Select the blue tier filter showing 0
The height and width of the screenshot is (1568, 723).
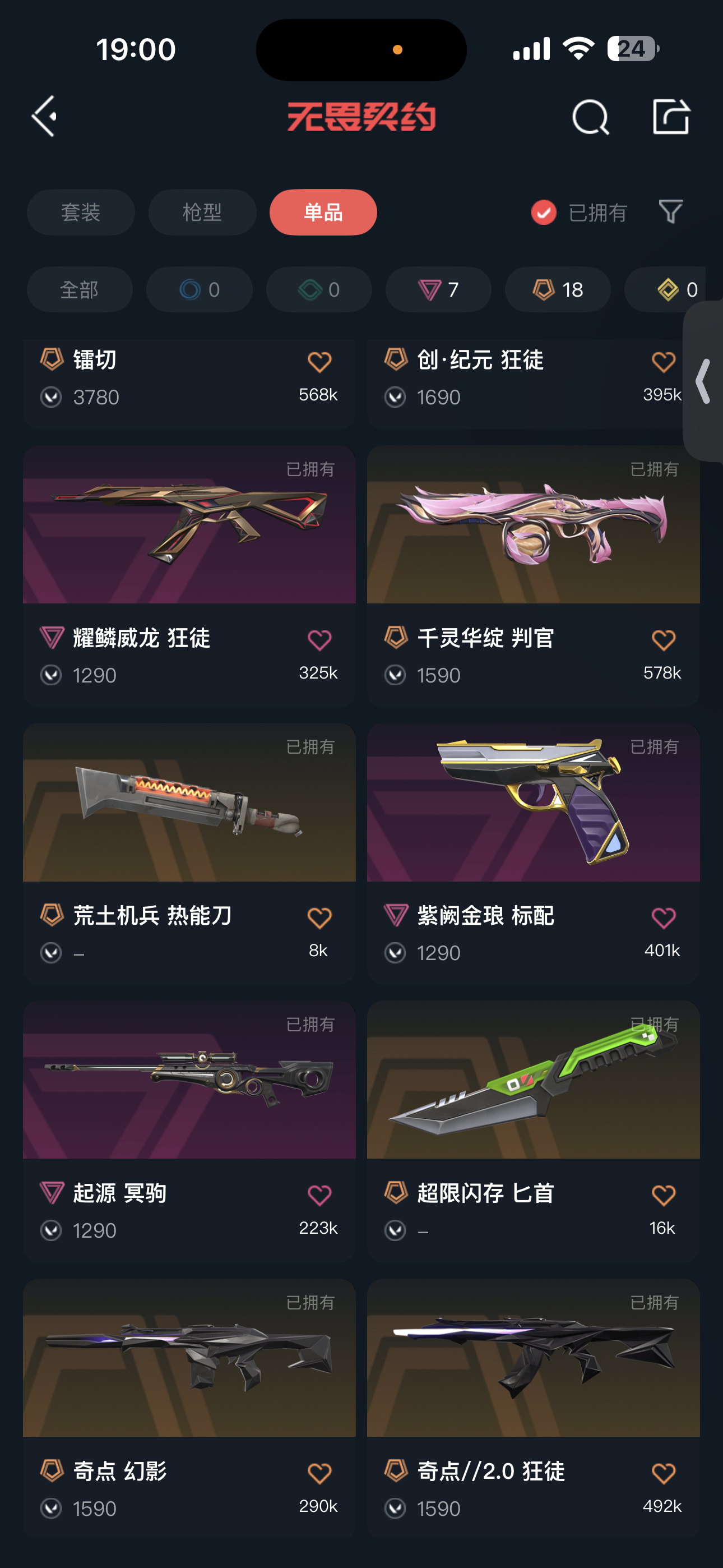pos(199,289)
